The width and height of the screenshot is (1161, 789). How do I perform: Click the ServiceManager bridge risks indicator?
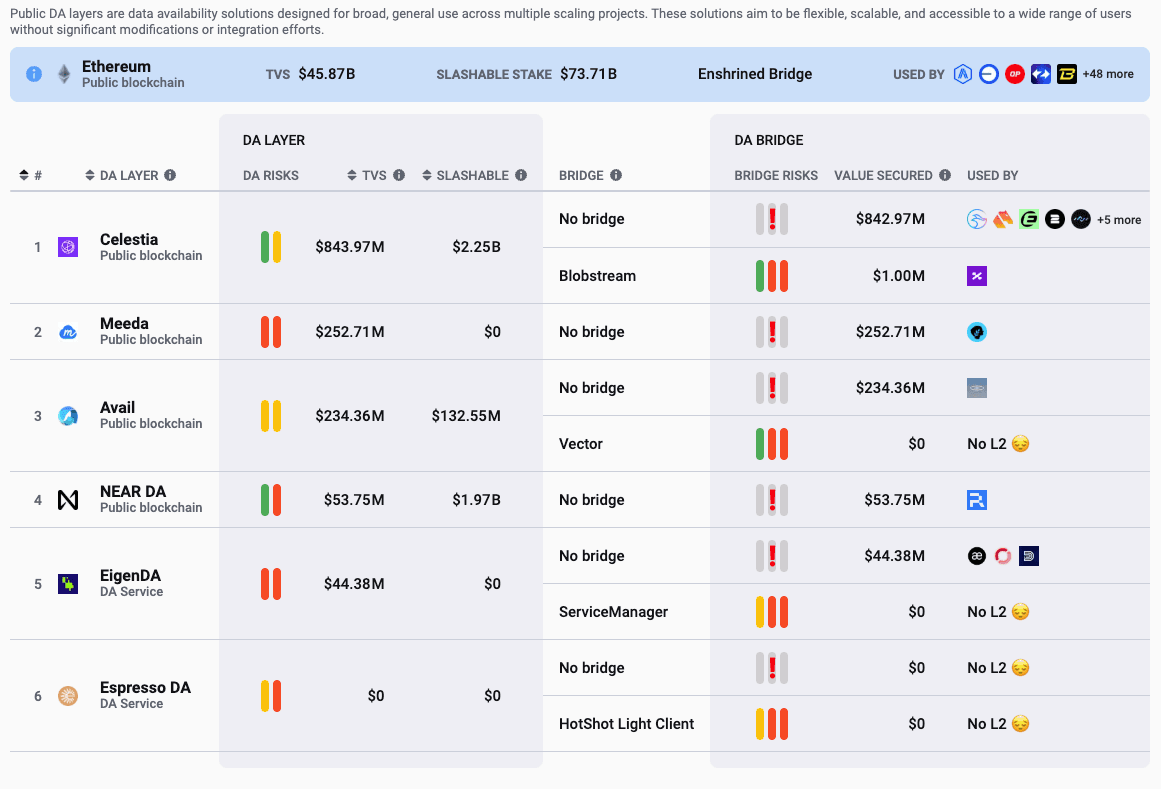[772, 612]
